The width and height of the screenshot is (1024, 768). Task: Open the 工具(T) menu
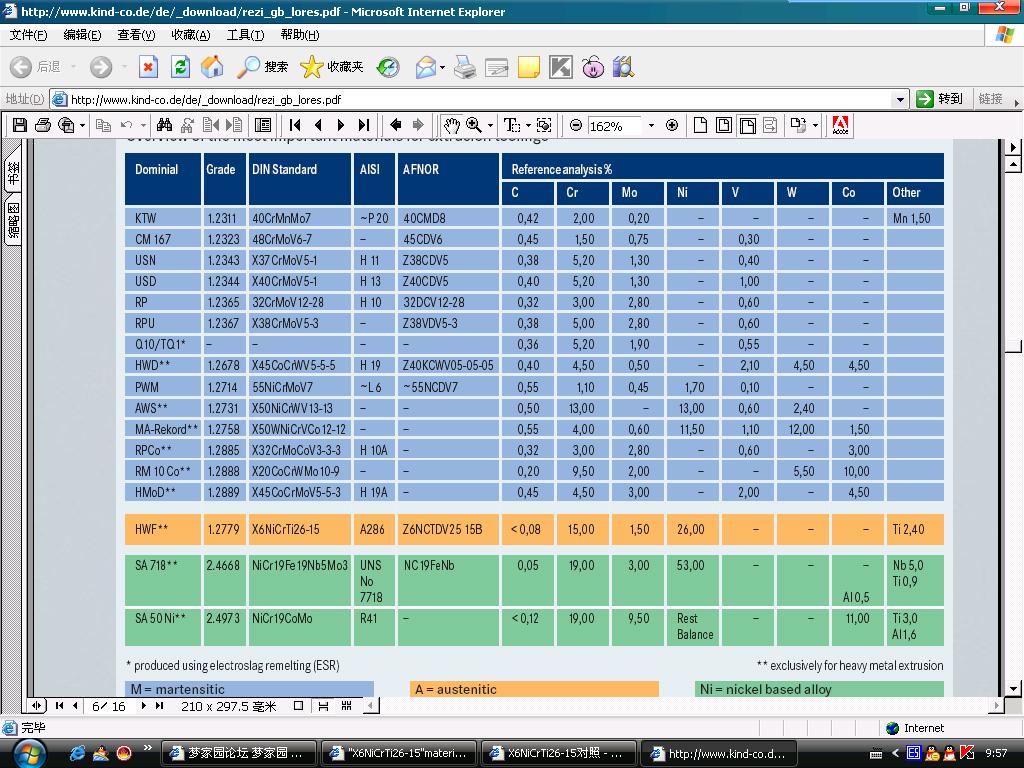245,35
